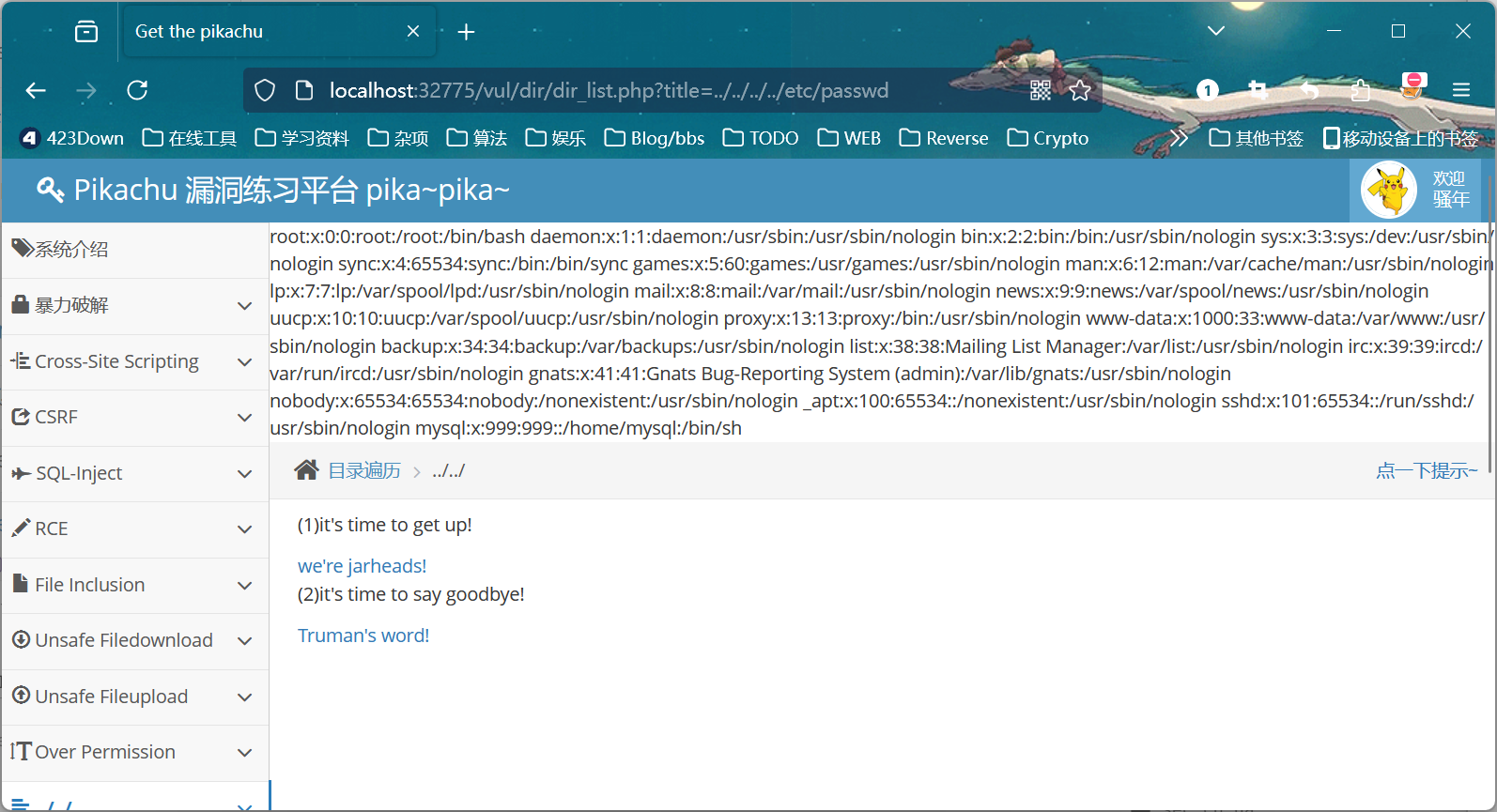The width and height of the screenshot is (1497, 812).
Task: Click the browser reload button
Action: (137, 90)
